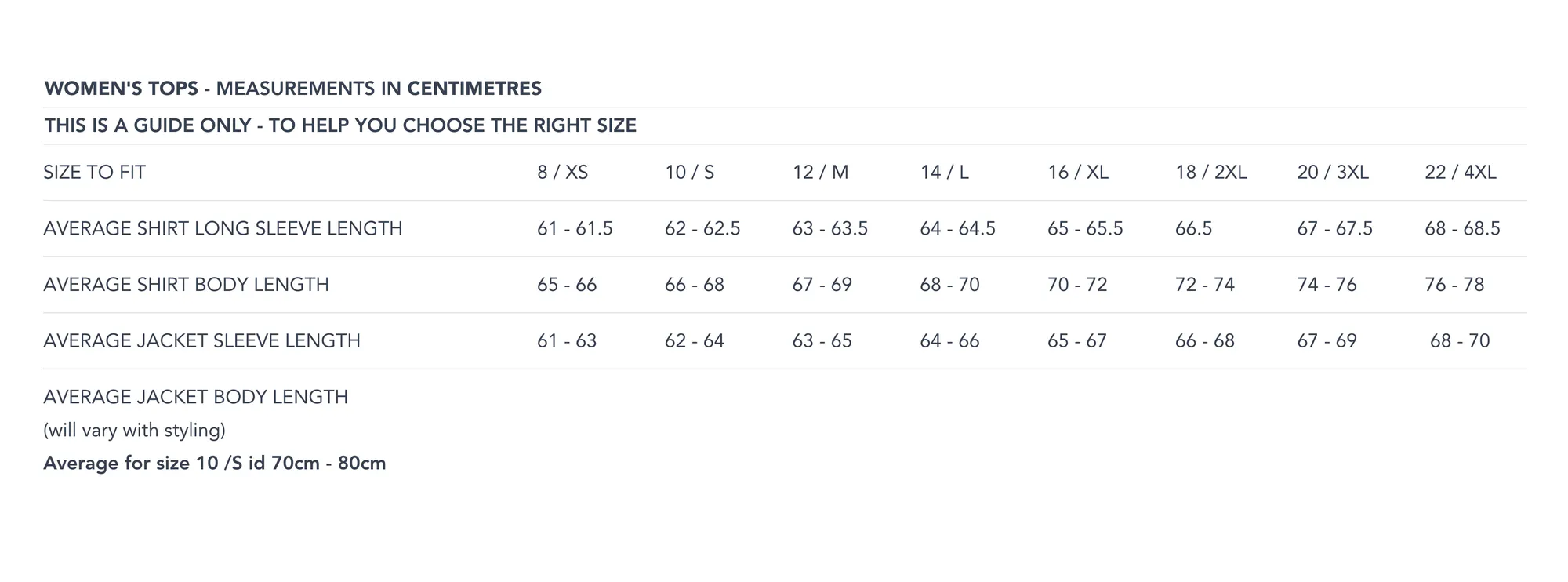
Task: Select the 22 / 4XL size column header
Action: pos(1461,173)
